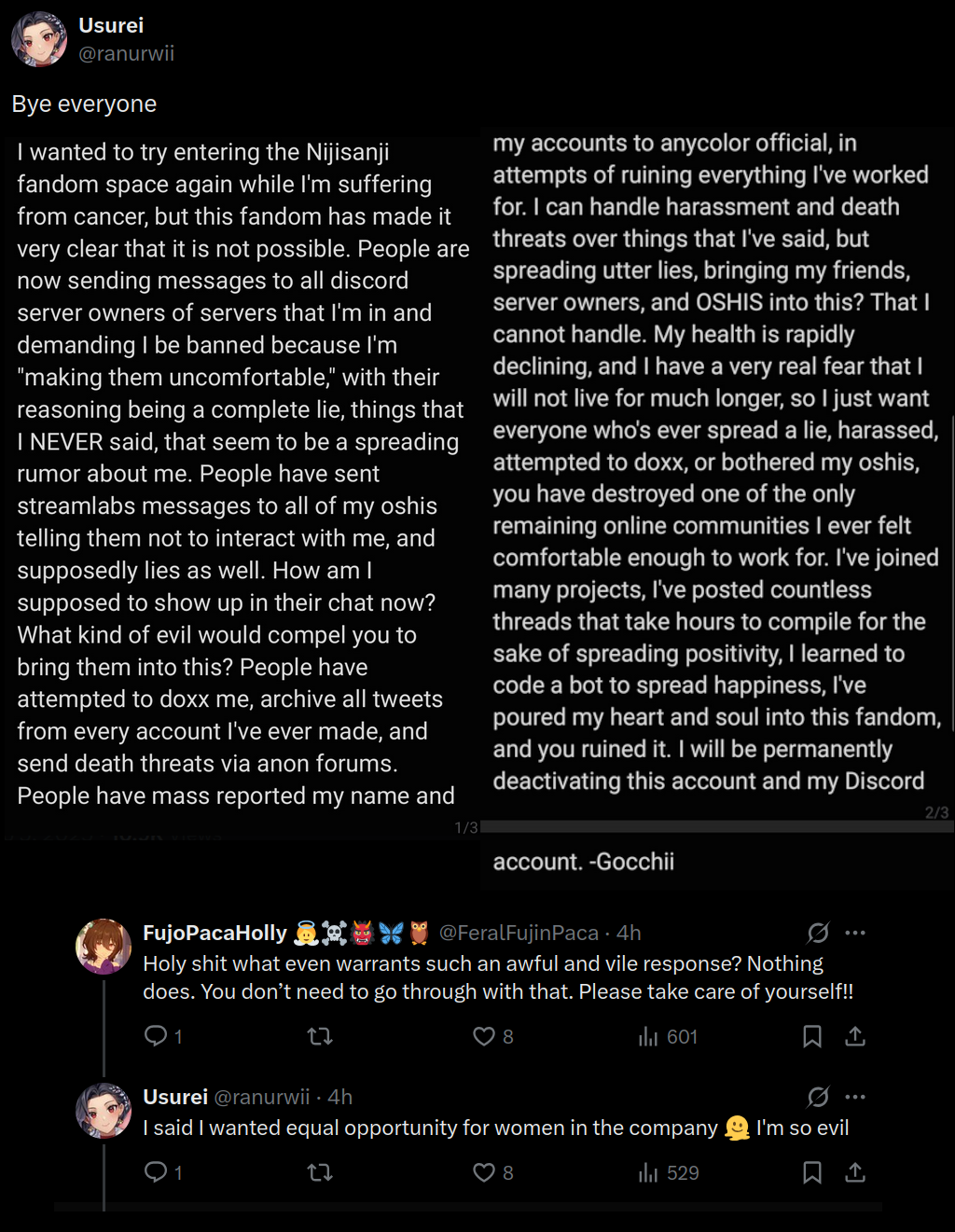Click Grok icon on FujoPacaHolly's comment
The height and width of the screenshot is (1232, 955).
(x=818, y=933)
